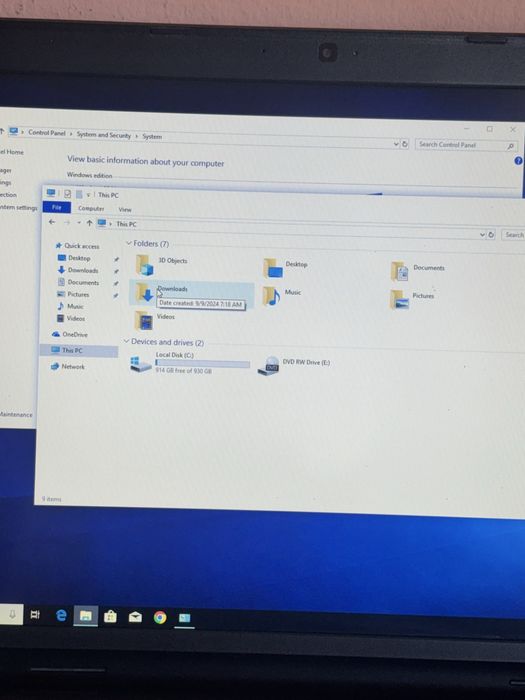Screen dimensions: 525x700
Task: Click System in Control Panel breadcrumb
Action: point(152,137)
